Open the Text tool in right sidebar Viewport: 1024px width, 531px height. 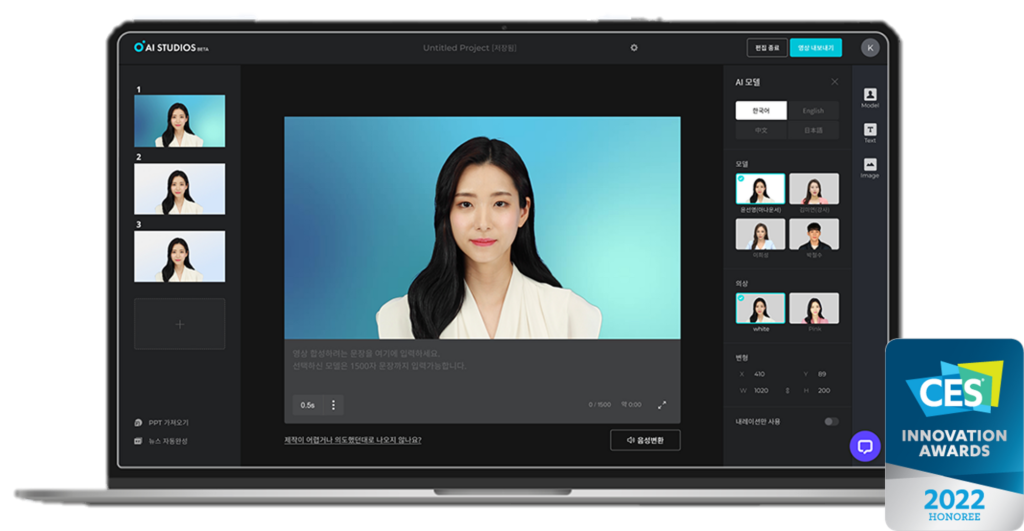point(870,133)
